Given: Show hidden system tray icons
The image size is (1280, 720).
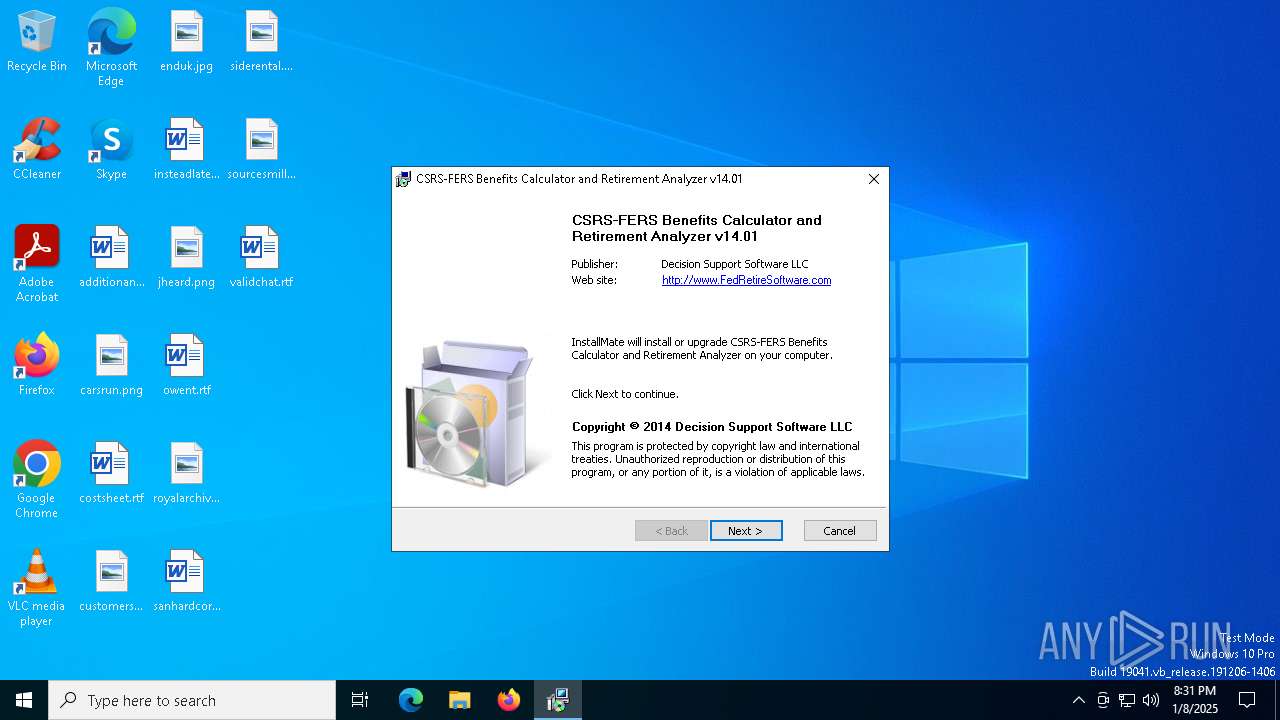Looking at the screenshot, I should pos(1078,700).
